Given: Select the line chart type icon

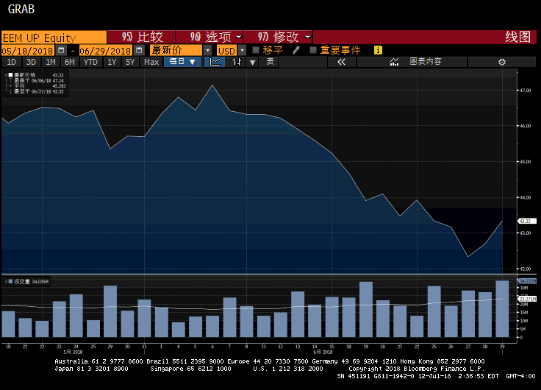Looking at the screenshot, I should coord(215,62).
